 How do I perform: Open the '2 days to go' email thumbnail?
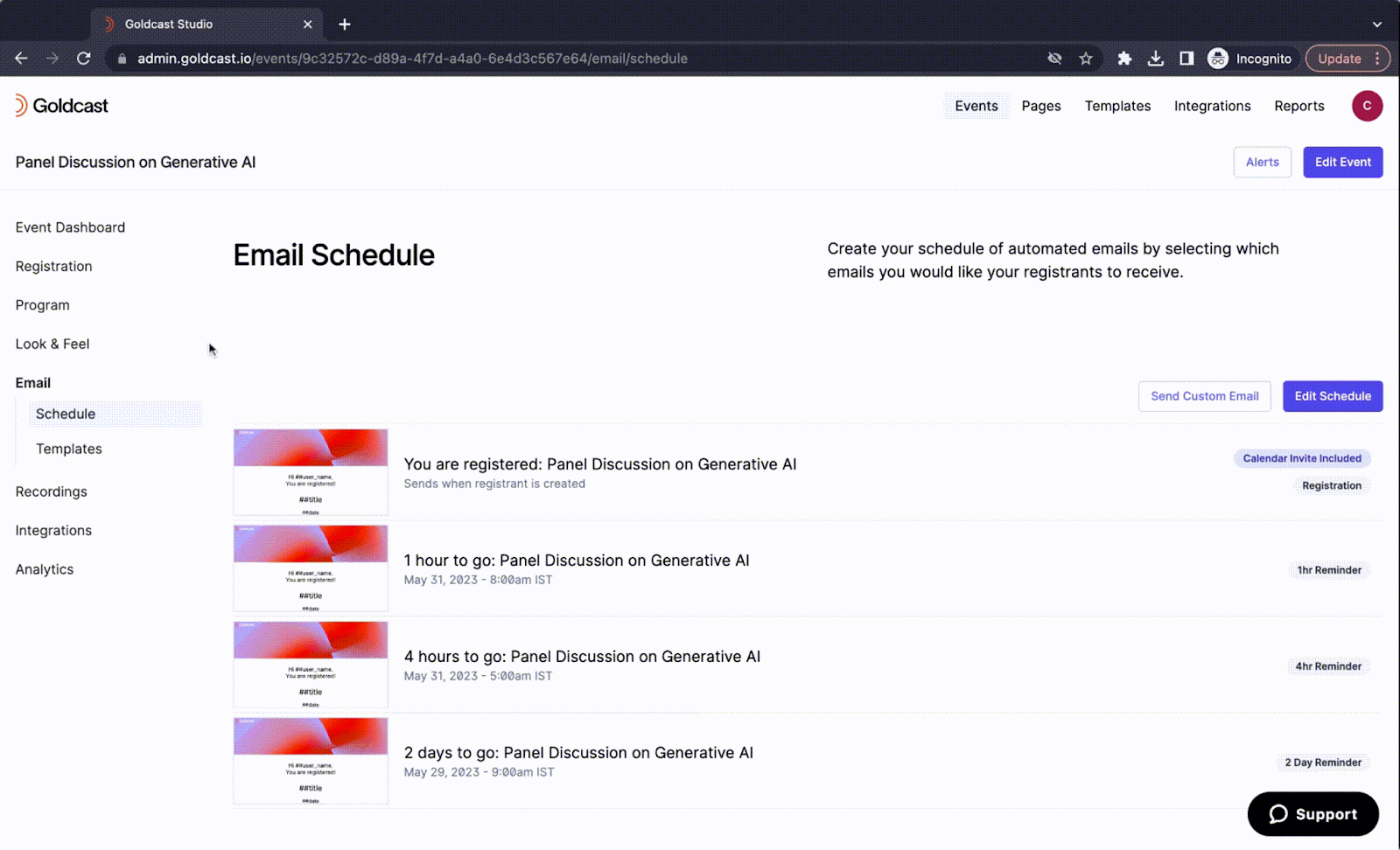click(x=311, y=761)
